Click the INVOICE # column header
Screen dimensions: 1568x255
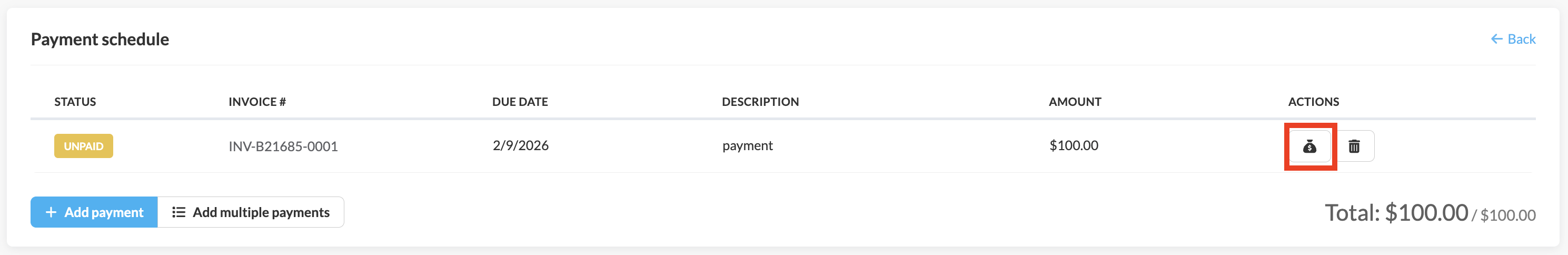tap(257, 102)
